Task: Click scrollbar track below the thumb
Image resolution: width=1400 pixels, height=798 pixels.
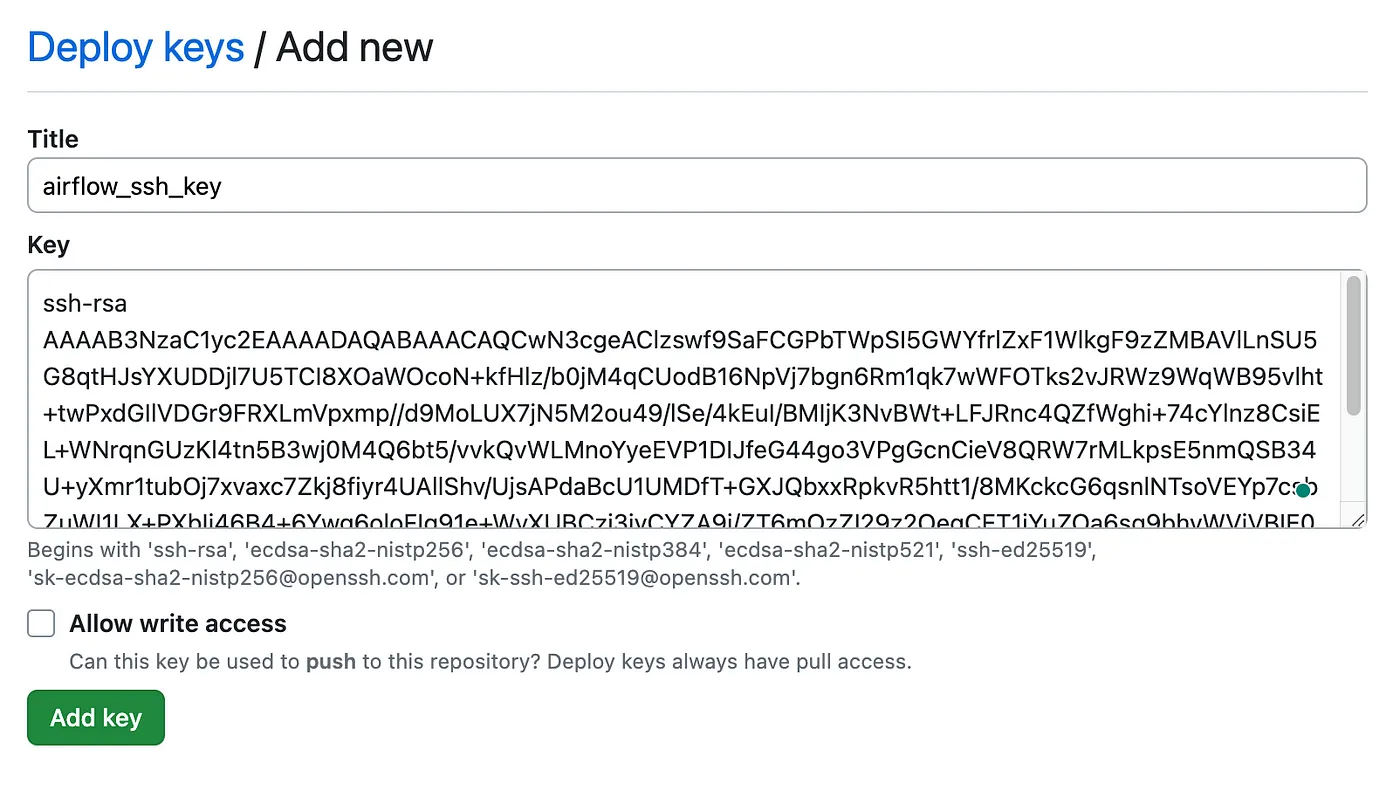Action: coord(1353,458)
